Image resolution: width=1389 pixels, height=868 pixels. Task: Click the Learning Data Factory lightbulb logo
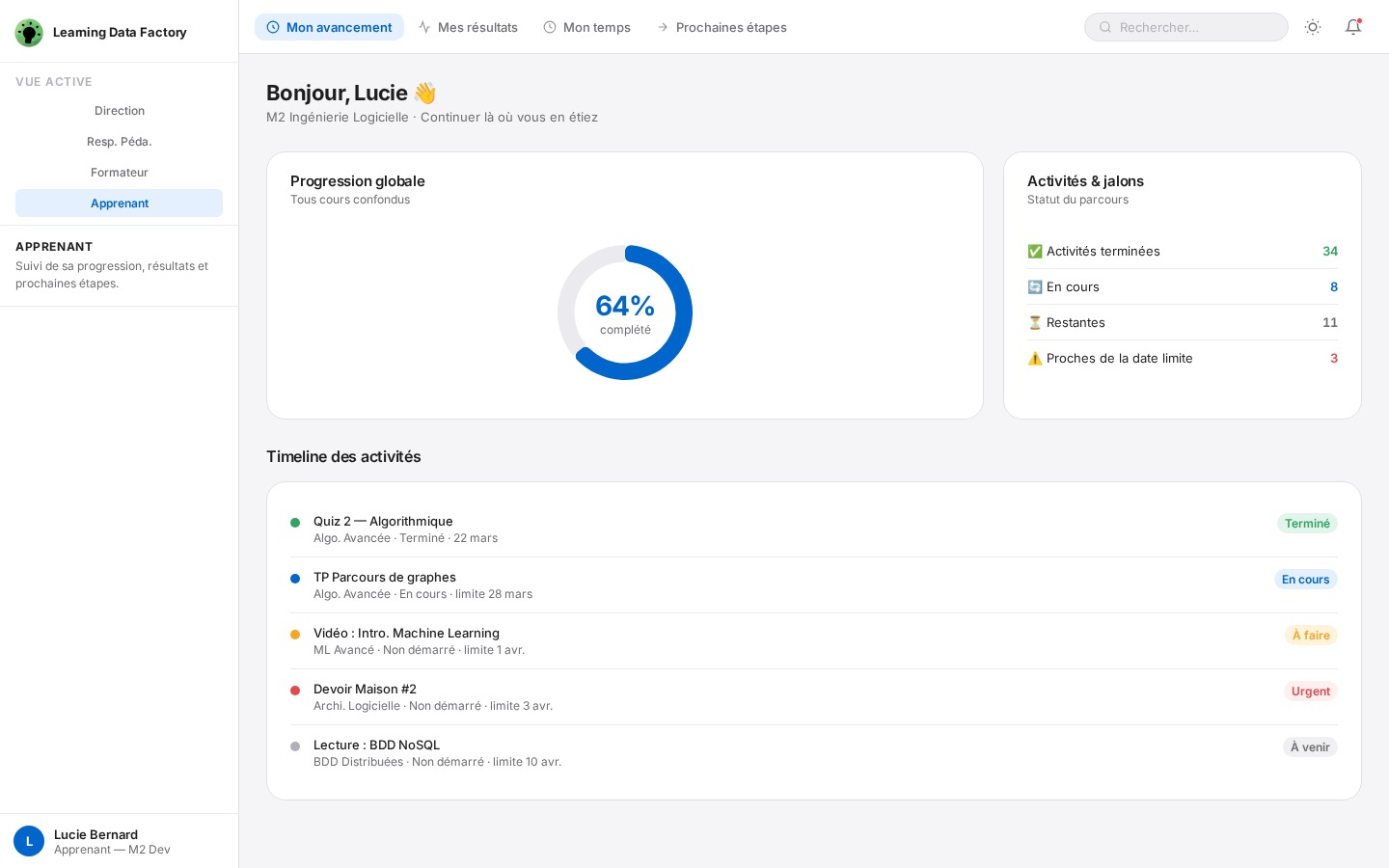pyautogui.click(x=29, y=33)
